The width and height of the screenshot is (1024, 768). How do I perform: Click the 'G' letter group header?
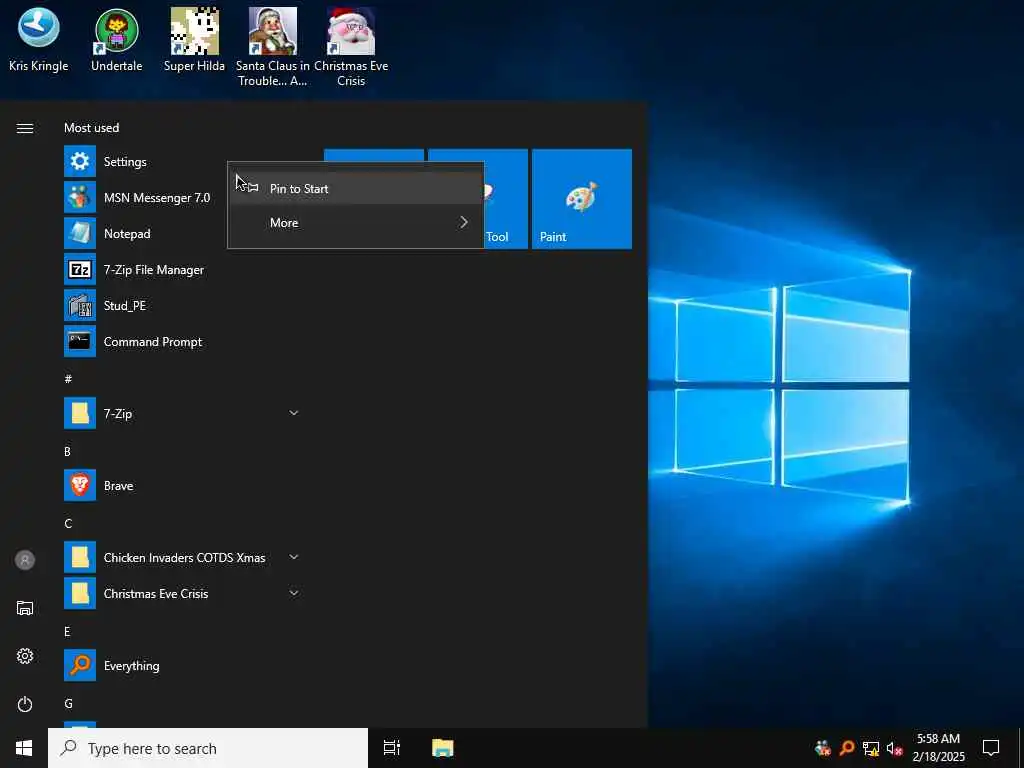pos(68,703)
